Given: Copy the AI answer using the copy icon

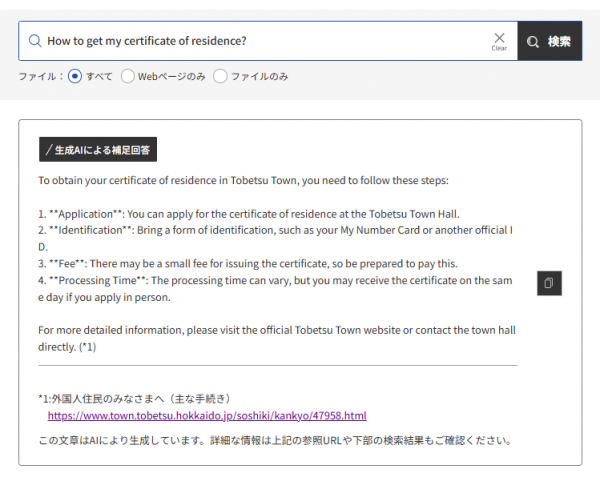Looking at the screenshot, I should click(548, 283).
